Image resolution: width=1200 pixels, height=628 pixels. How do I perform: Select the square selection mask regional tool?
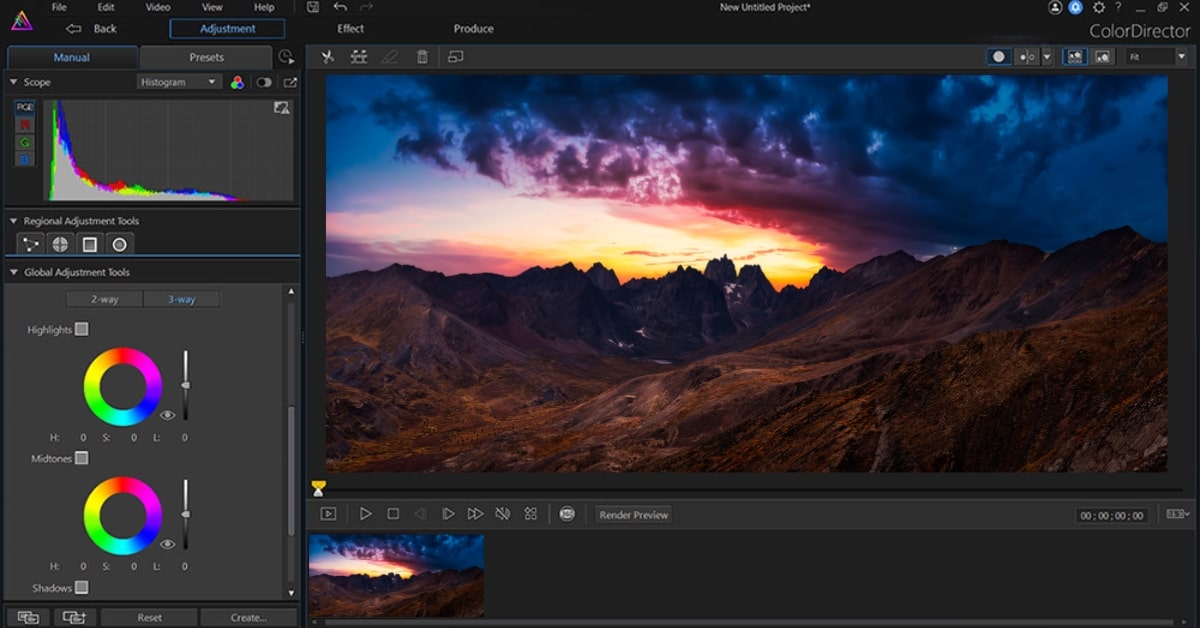tap(89, 243)
